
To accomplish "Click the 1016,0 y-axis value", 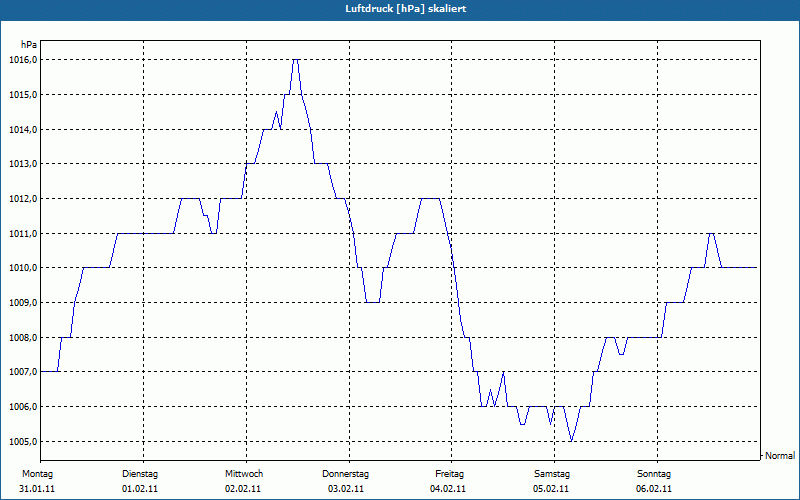I will [23, 60].
